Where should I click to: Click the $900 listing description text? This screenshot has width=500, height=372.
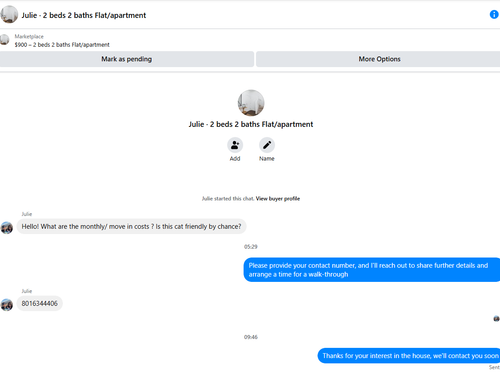[x=62, y=45]
